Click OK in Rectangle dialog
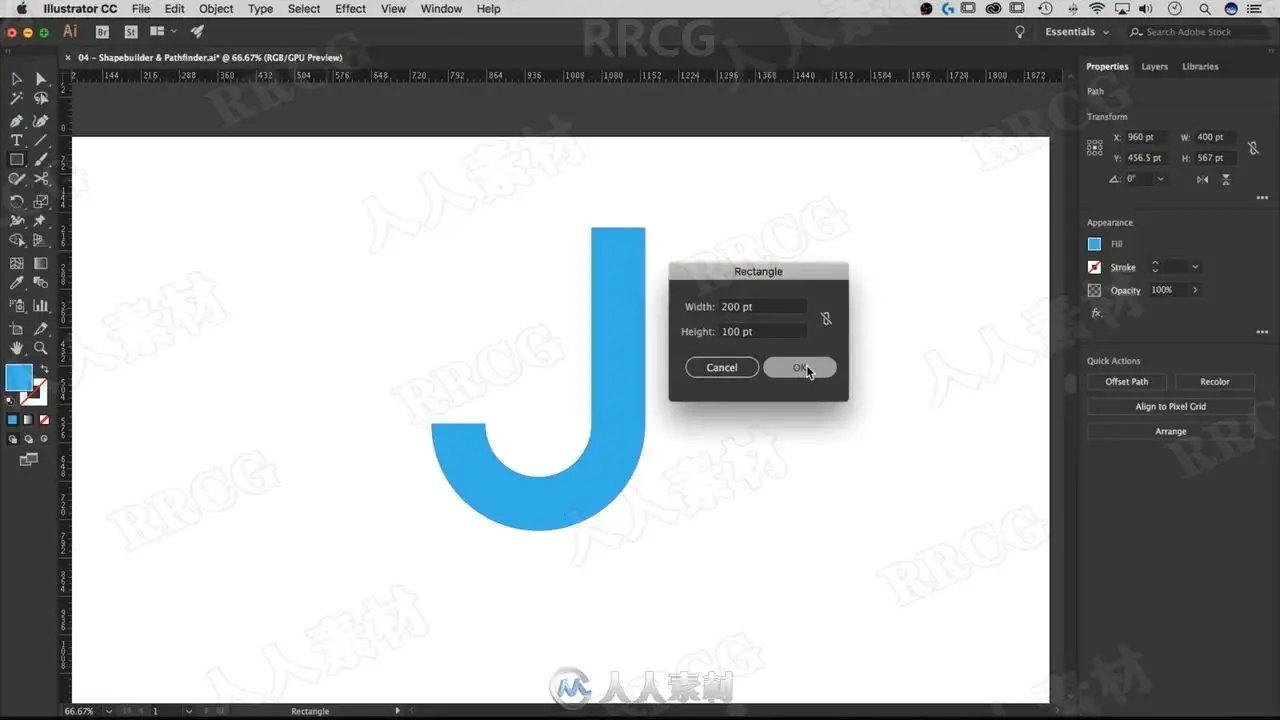The image size is (1280, 720). [799, 368]
